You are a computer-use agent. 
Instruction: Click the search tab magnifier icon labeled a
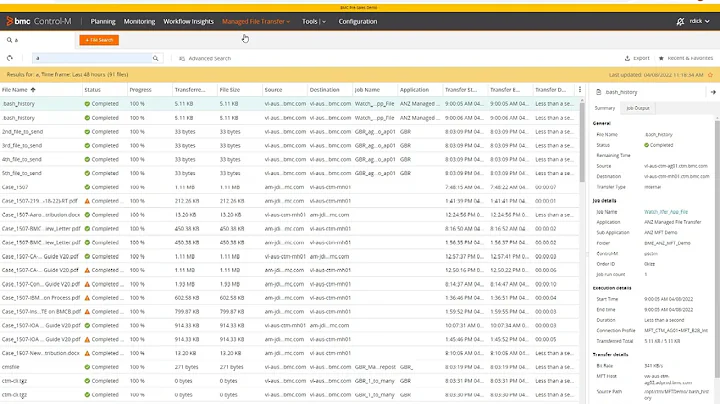[x=9, y=40]
